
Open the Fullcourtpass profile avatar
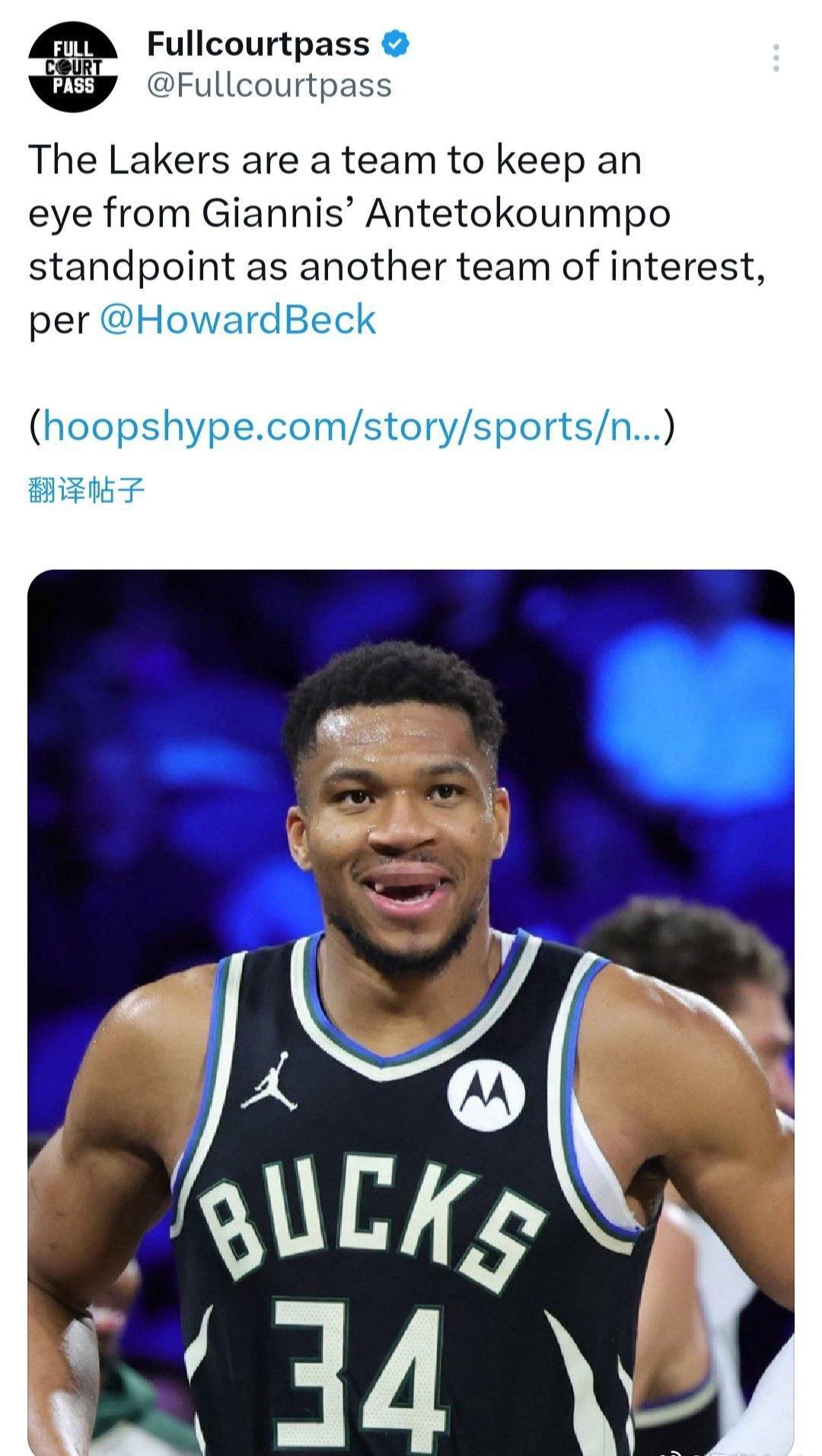[72, 68]
